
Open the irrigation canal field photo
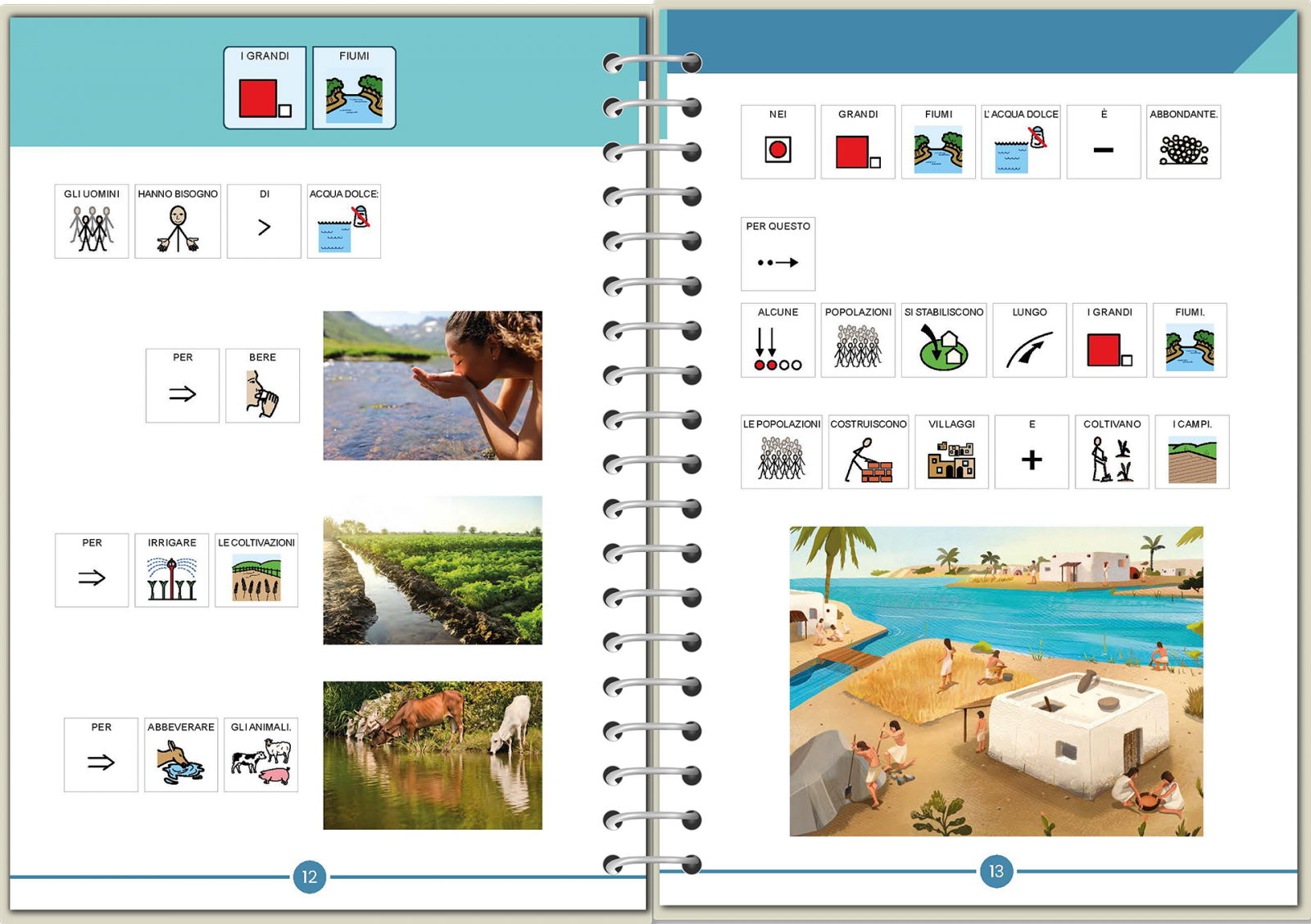click(433, 570)
